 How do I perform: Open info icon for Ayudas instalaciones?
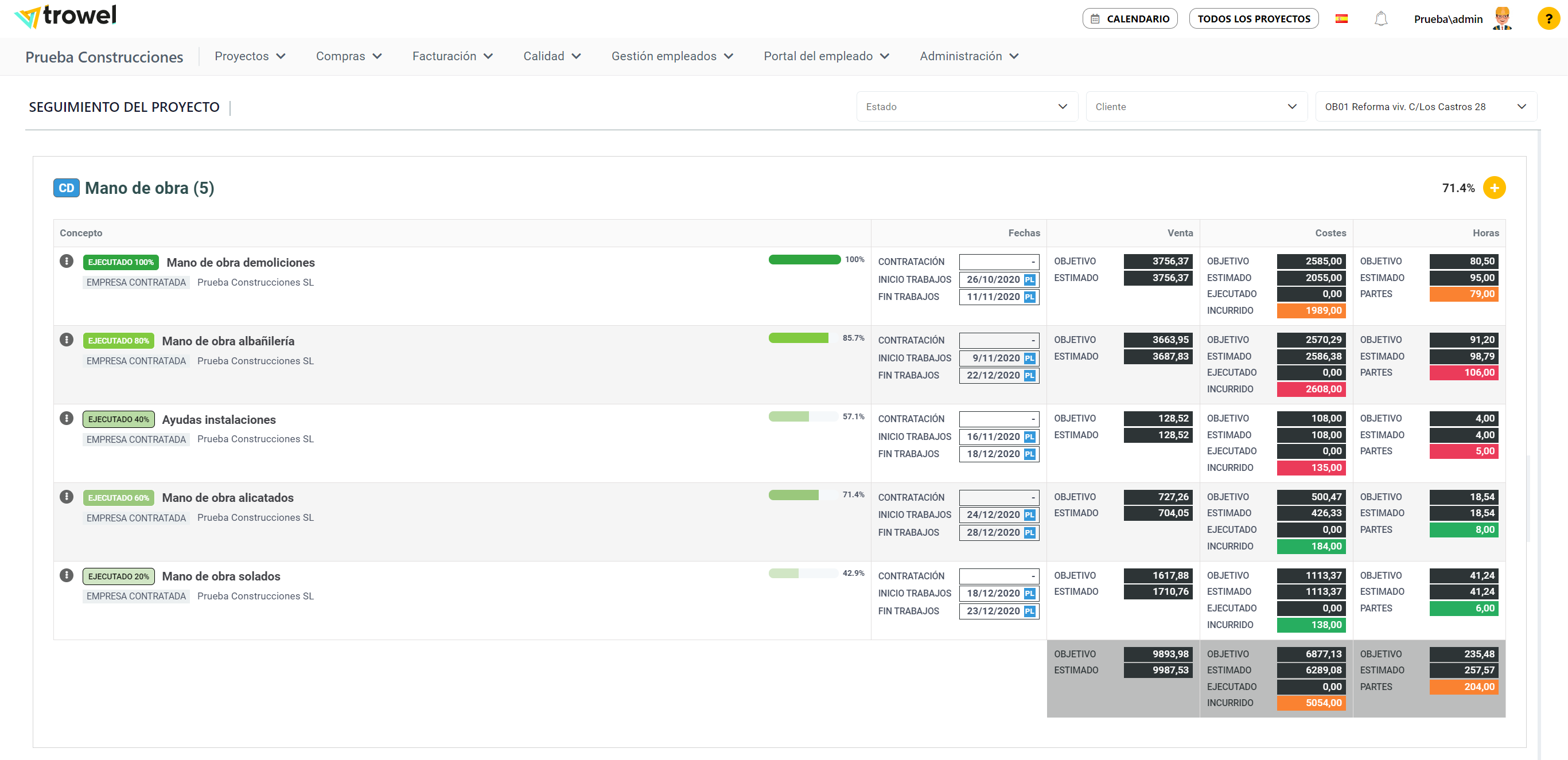tap(67, 418)
